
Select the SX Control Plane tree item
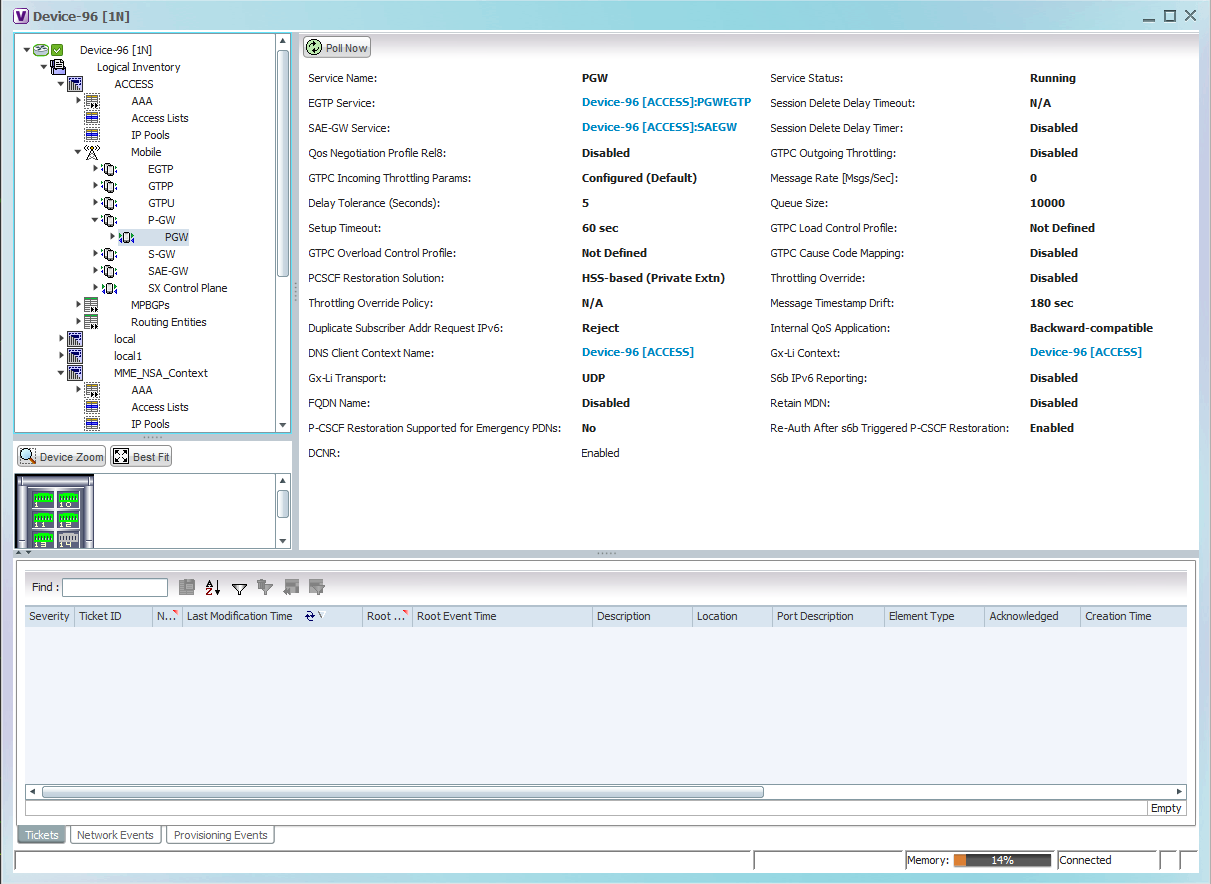tap(188, 288)
